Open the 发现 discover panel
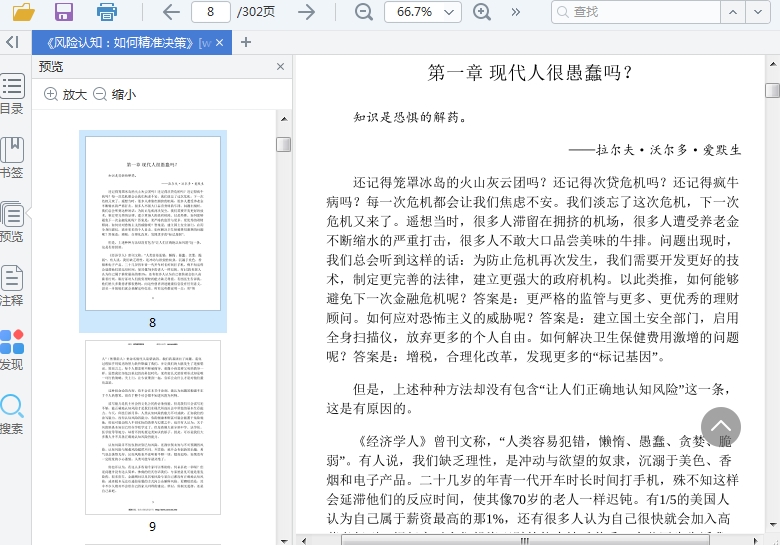780x545 pixels. [x=11, y=350]
